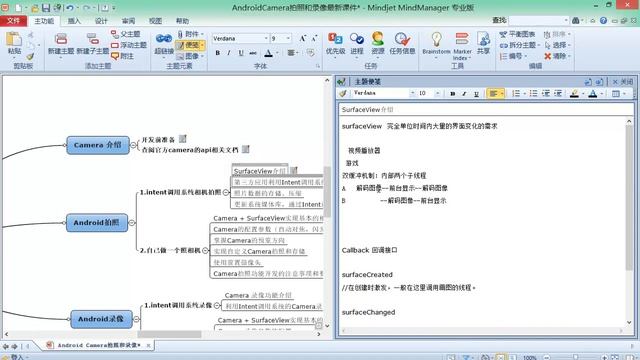Viewport: 640px width, 360px height.
Task: Click notes pane font color A swatch
Action: tap(593, 93)
